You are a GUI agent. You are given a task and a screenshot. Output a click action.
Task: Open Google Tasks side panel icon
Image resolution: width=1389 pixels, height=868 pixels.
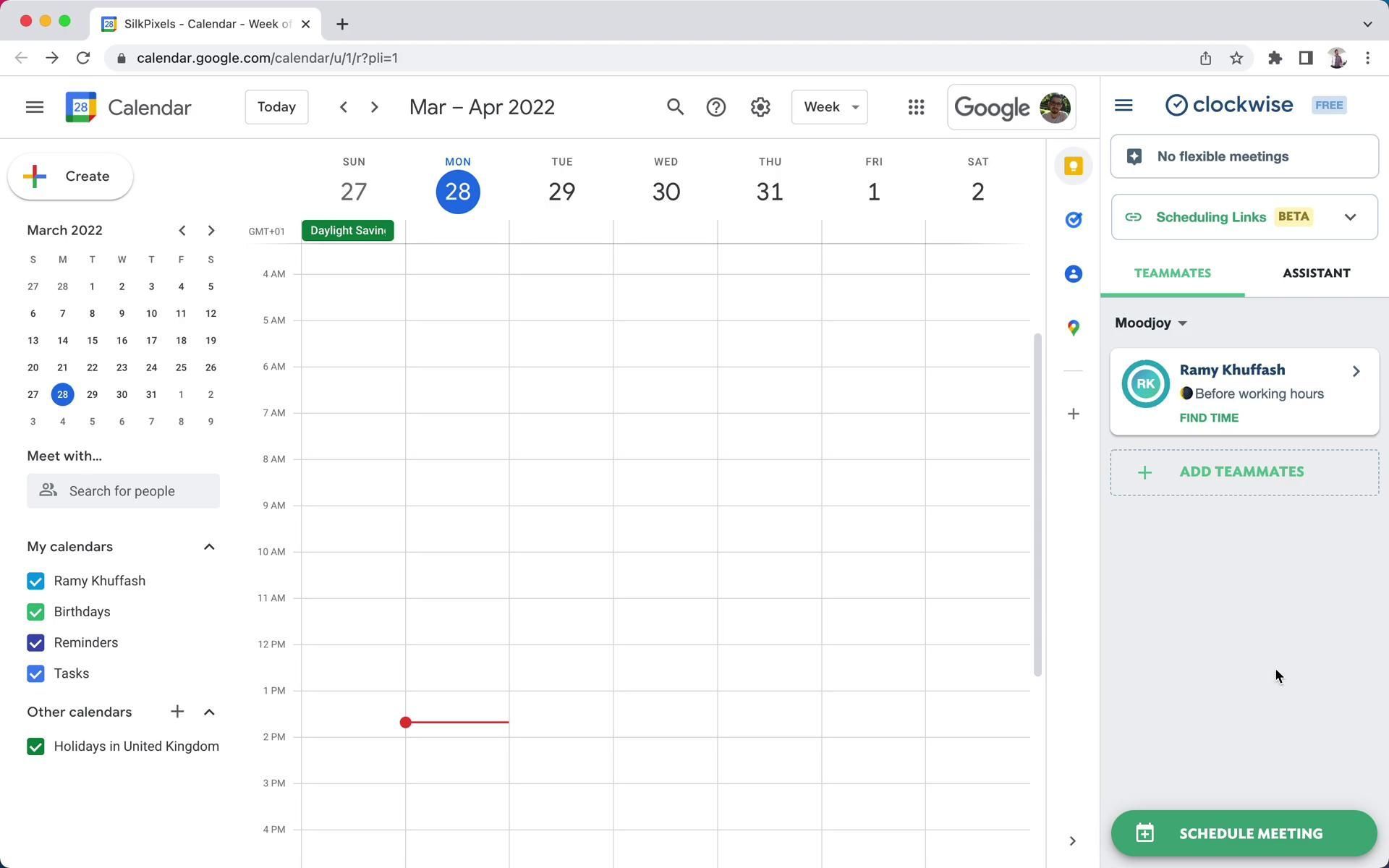pos(1074,219)
